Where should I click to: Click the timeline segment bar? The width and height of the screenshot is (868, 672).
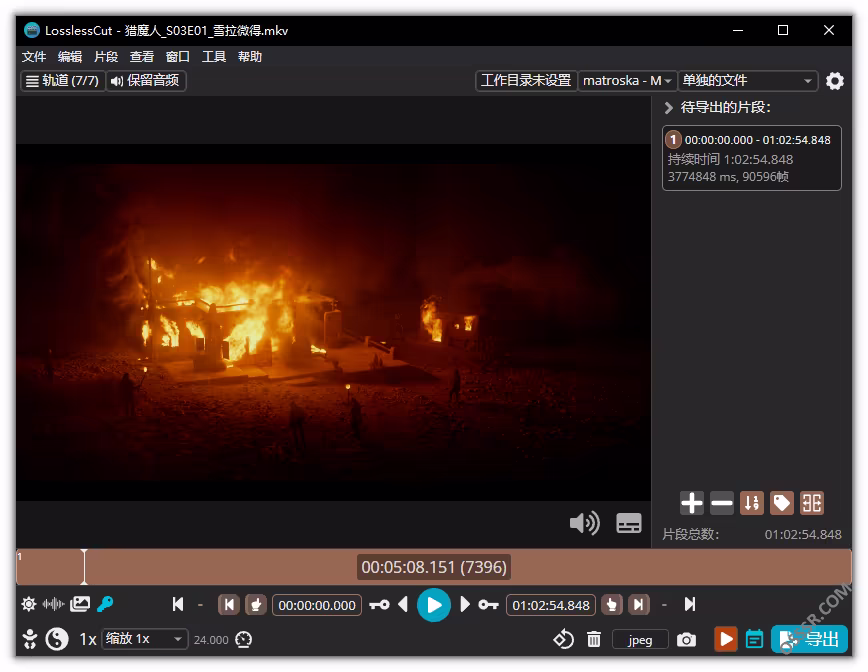point(433,567)
